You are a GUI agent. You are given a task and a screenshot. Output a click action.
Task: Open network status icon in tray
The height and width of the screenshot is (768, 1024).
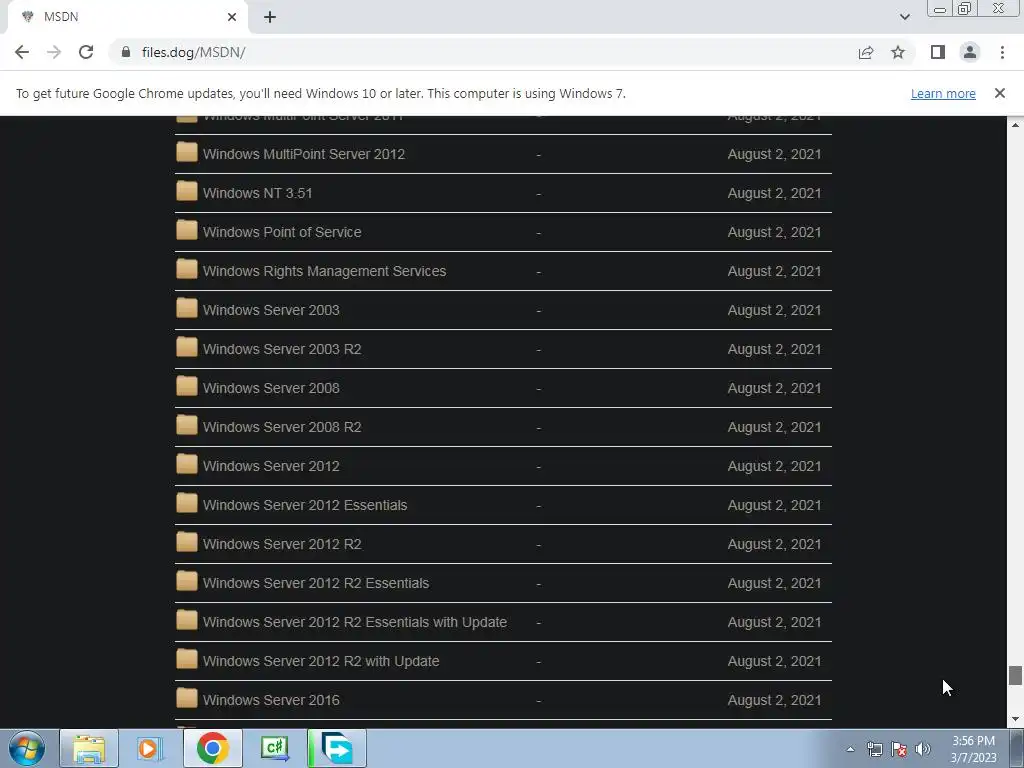pos(874,749)
